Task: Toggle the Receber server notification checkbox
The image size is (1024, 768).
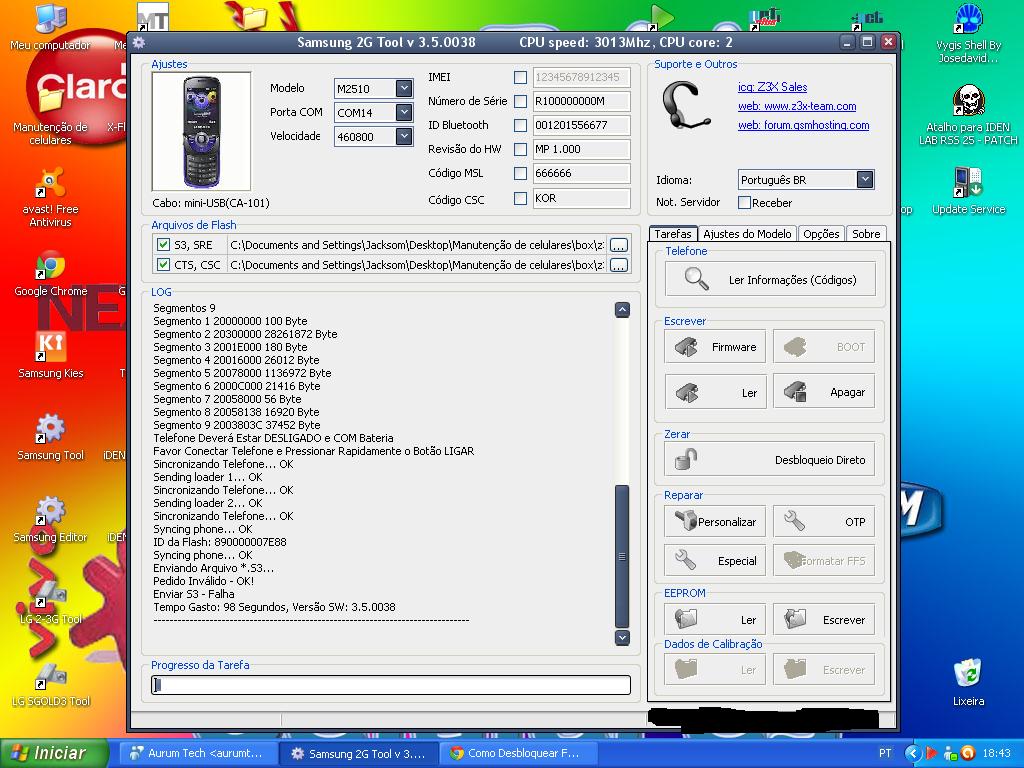Action: pos(744,202)
